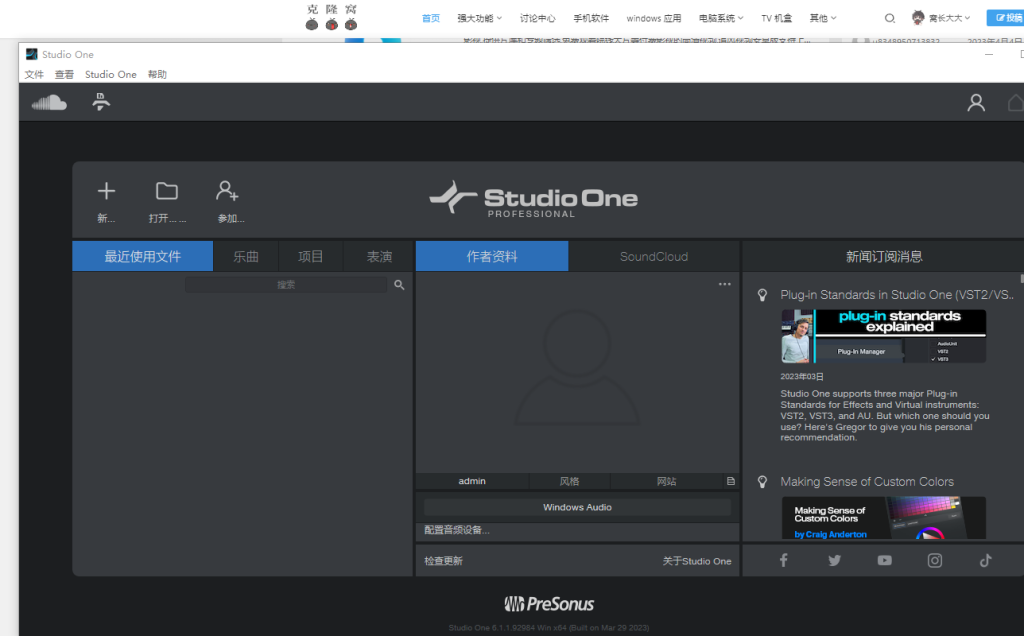Image resolution: width=1024 pixels, height=636 pixels.
Task: Click TV 机盒 on website nav
Action: [776, 18]
